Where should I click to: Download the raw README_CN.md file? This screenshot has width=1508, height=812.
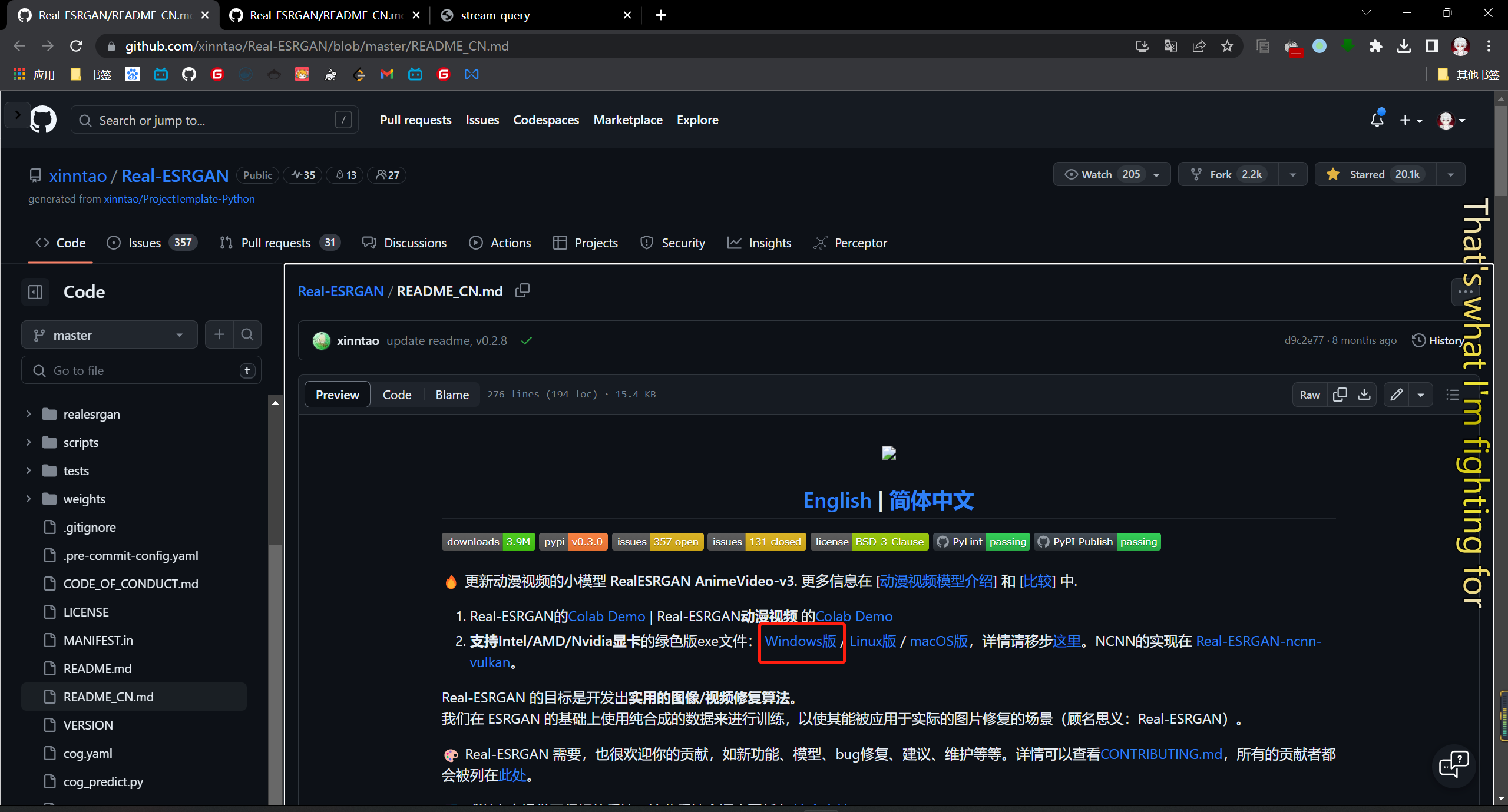pyautogui.click(x=1364, y=395)
